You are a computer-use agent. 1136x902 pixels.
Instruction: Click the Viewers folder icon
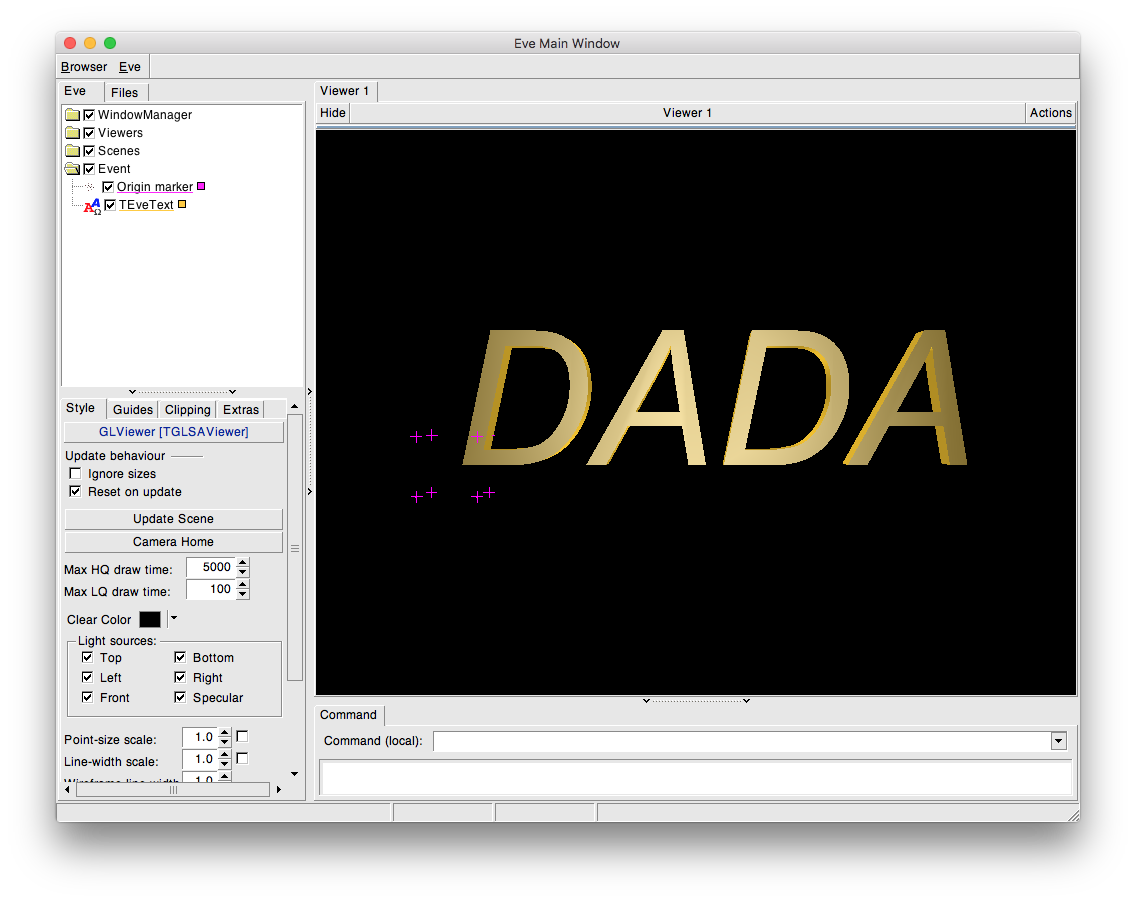[72, 133]
